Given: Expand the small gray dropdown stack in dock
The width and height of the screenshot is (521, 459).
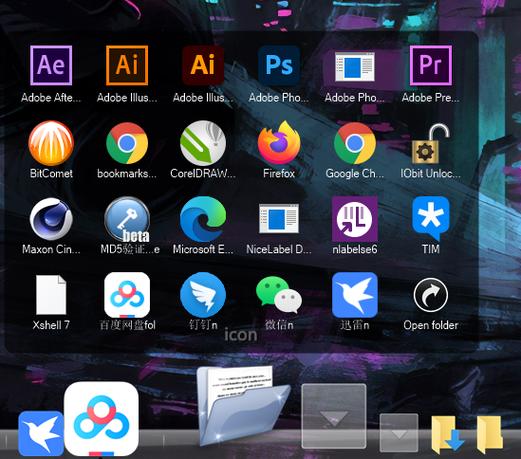Looking at the screenshot, I should [x=399, y=433].
